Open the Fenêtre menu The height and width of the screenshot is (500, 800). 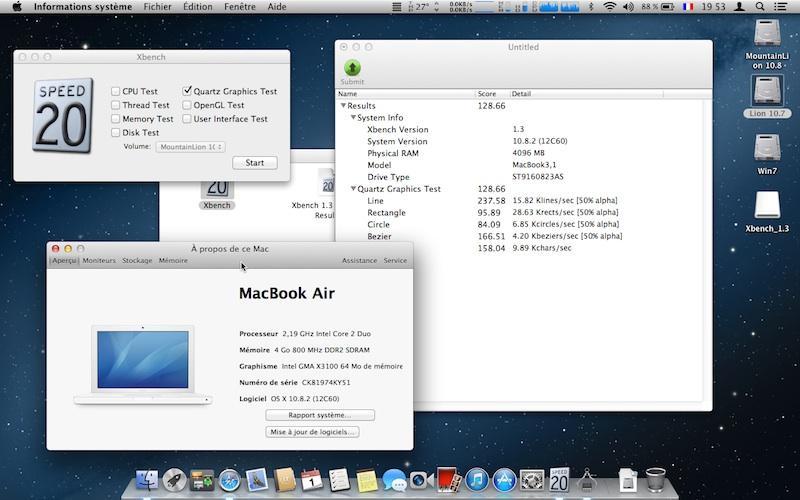pos(239,6)
